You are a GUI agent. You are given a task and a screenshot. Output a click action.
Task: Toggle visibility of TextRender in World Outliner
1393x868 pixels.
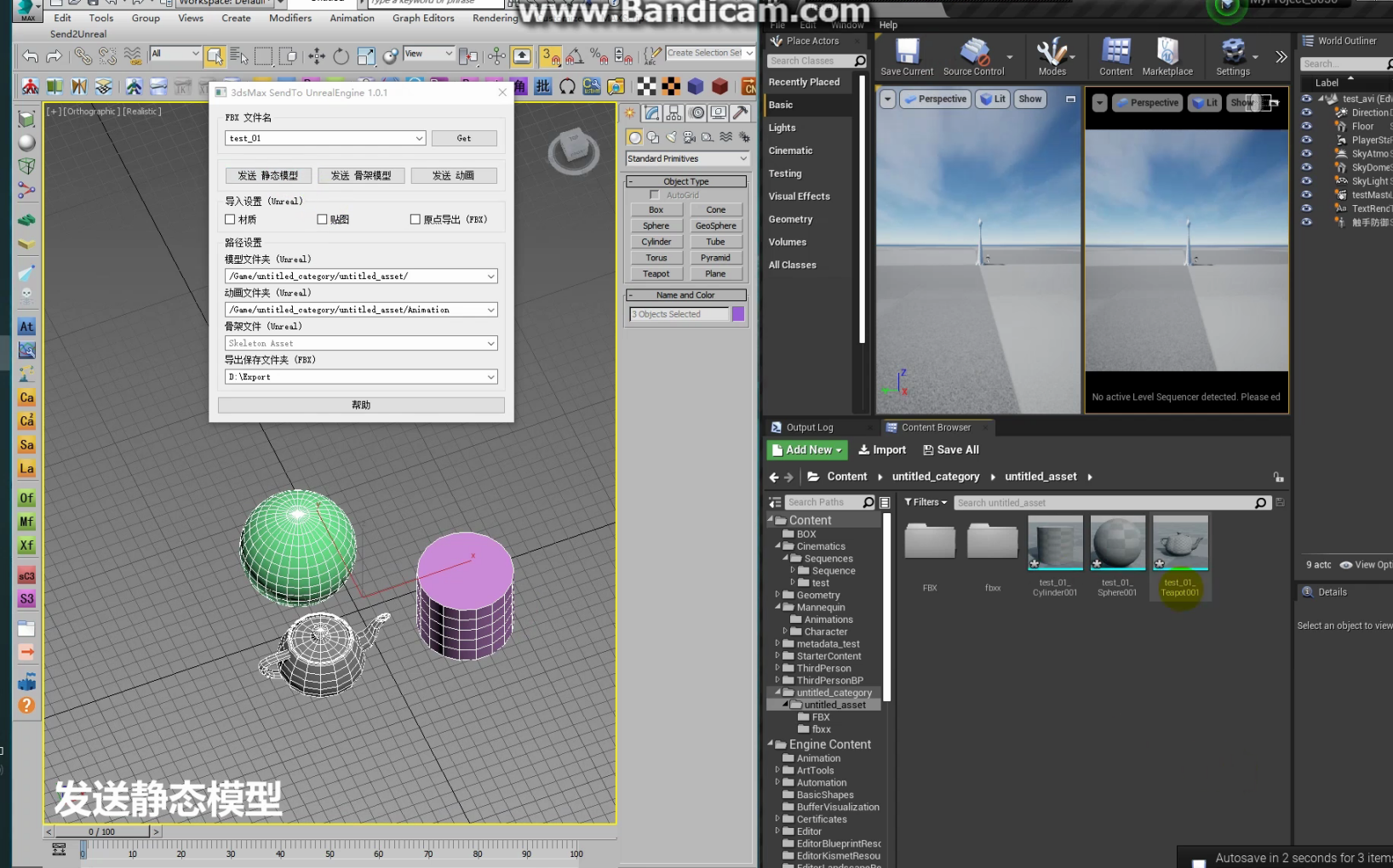coord(1306,208)
